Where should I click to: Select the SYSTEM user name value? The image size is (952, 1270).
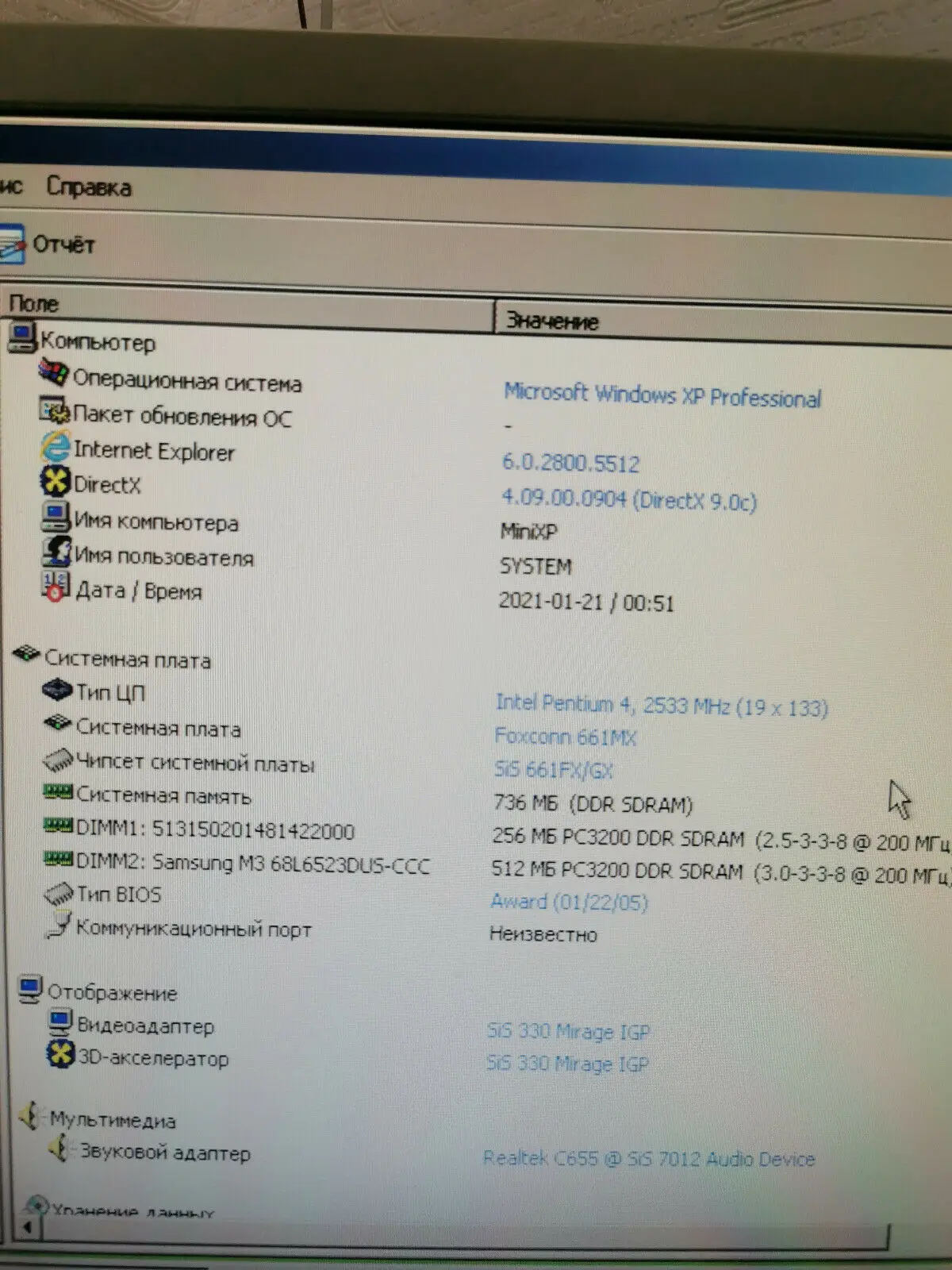pyautogui.click(x=535, y=566)
